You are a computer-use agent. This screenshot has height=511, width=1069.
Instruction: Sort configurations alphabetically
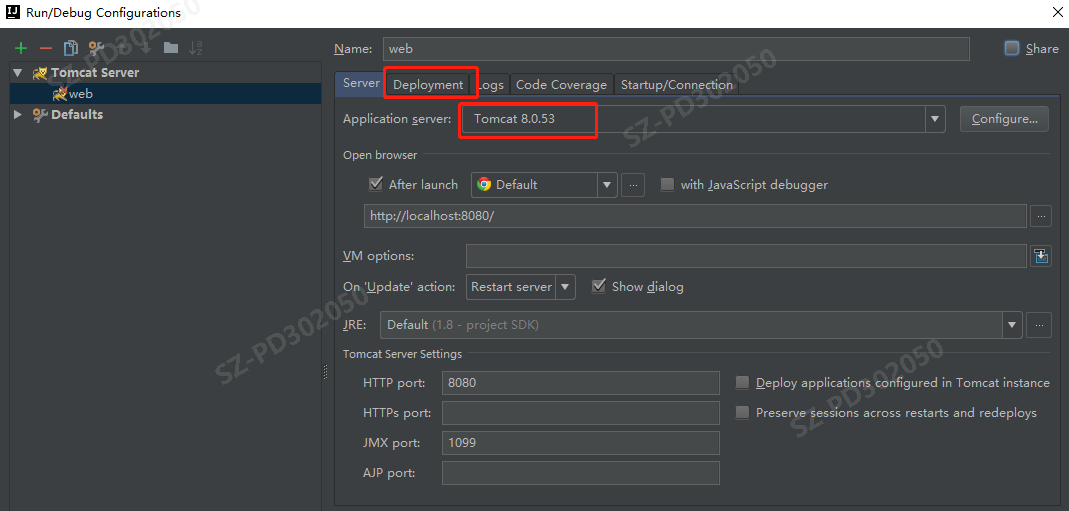(196, 48)
